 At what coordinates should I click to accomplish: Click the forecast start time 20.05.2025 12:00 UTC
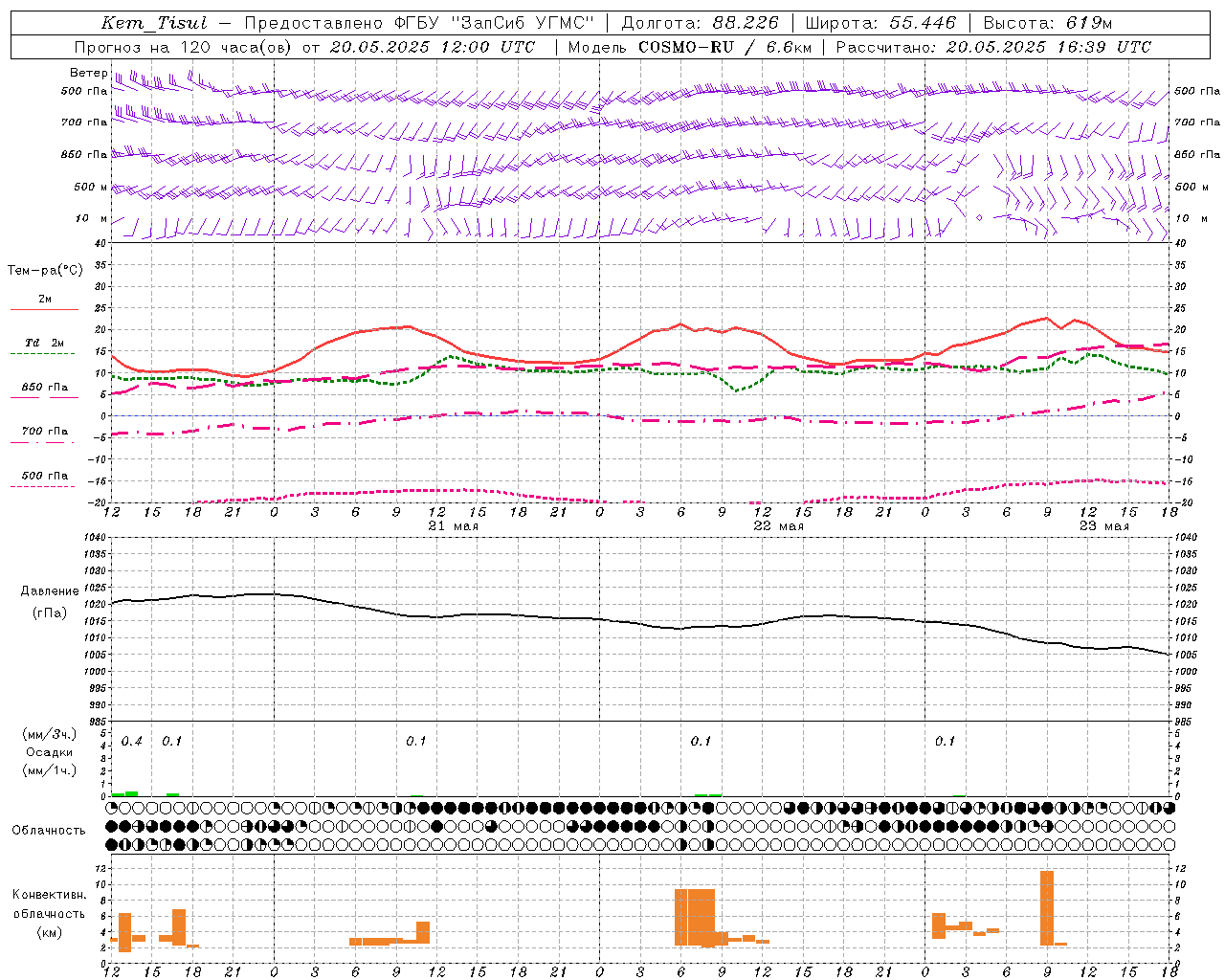click(432, 47)
